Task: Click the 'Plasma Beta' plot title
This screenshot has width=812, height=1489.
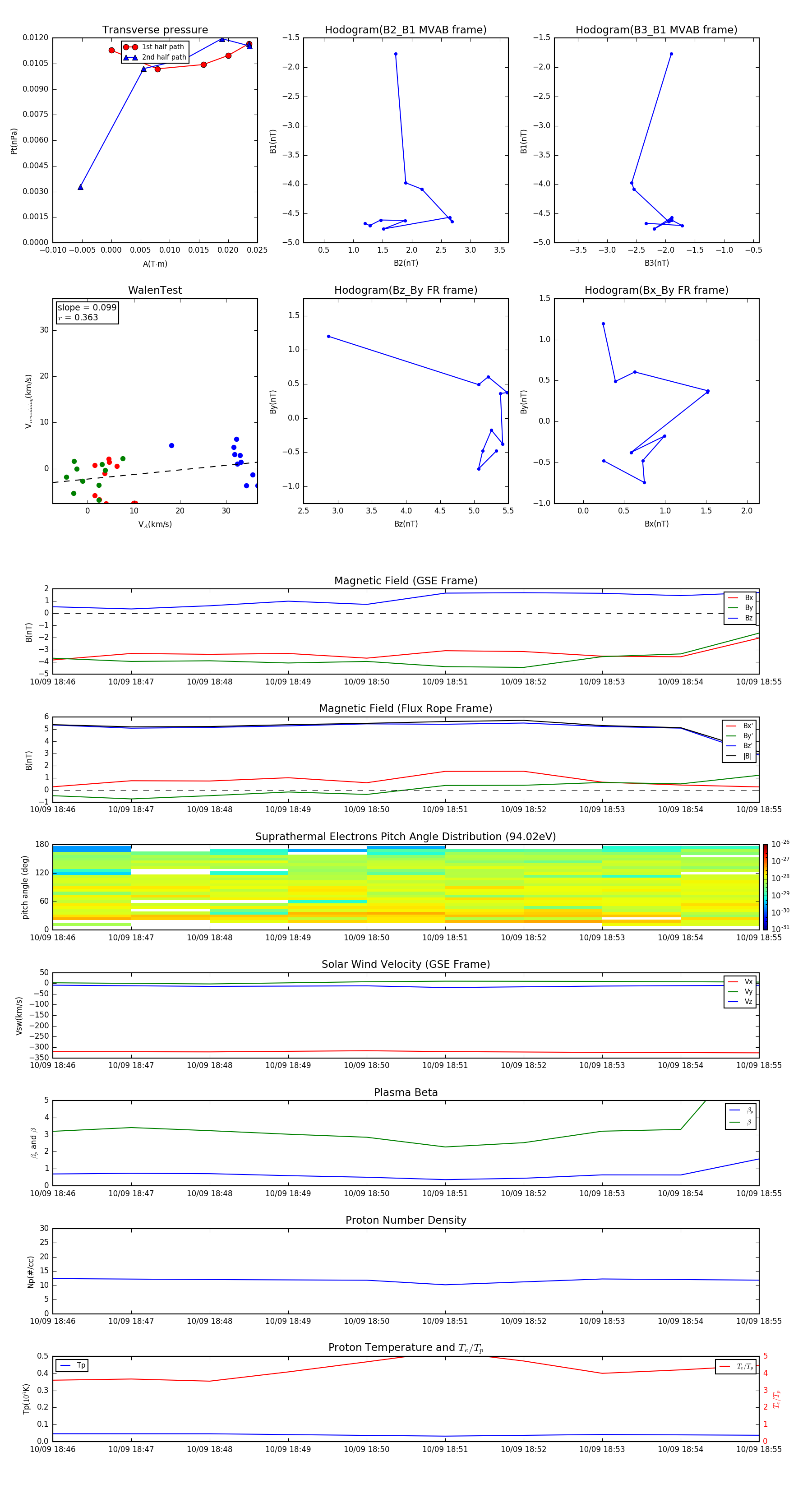Action: pos(406,1093)
